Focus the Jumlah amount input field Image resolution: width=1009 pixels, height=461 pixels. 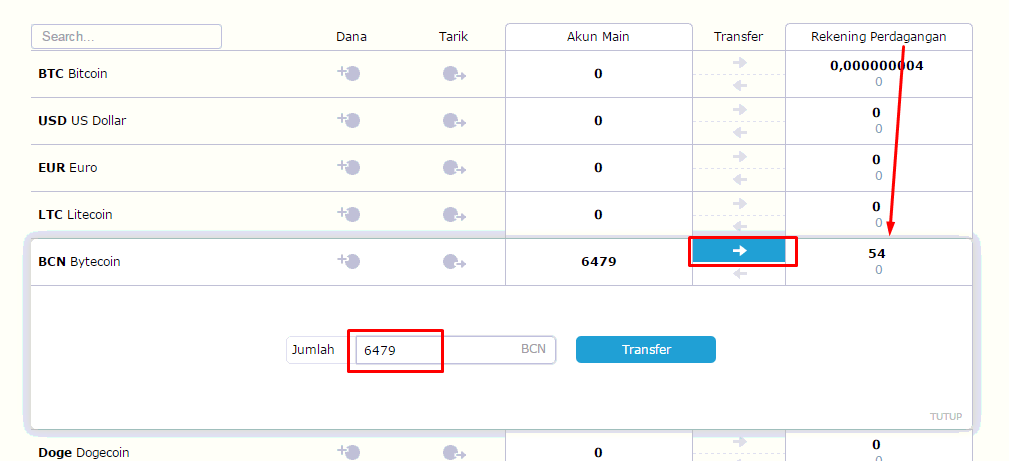point(456,350)
